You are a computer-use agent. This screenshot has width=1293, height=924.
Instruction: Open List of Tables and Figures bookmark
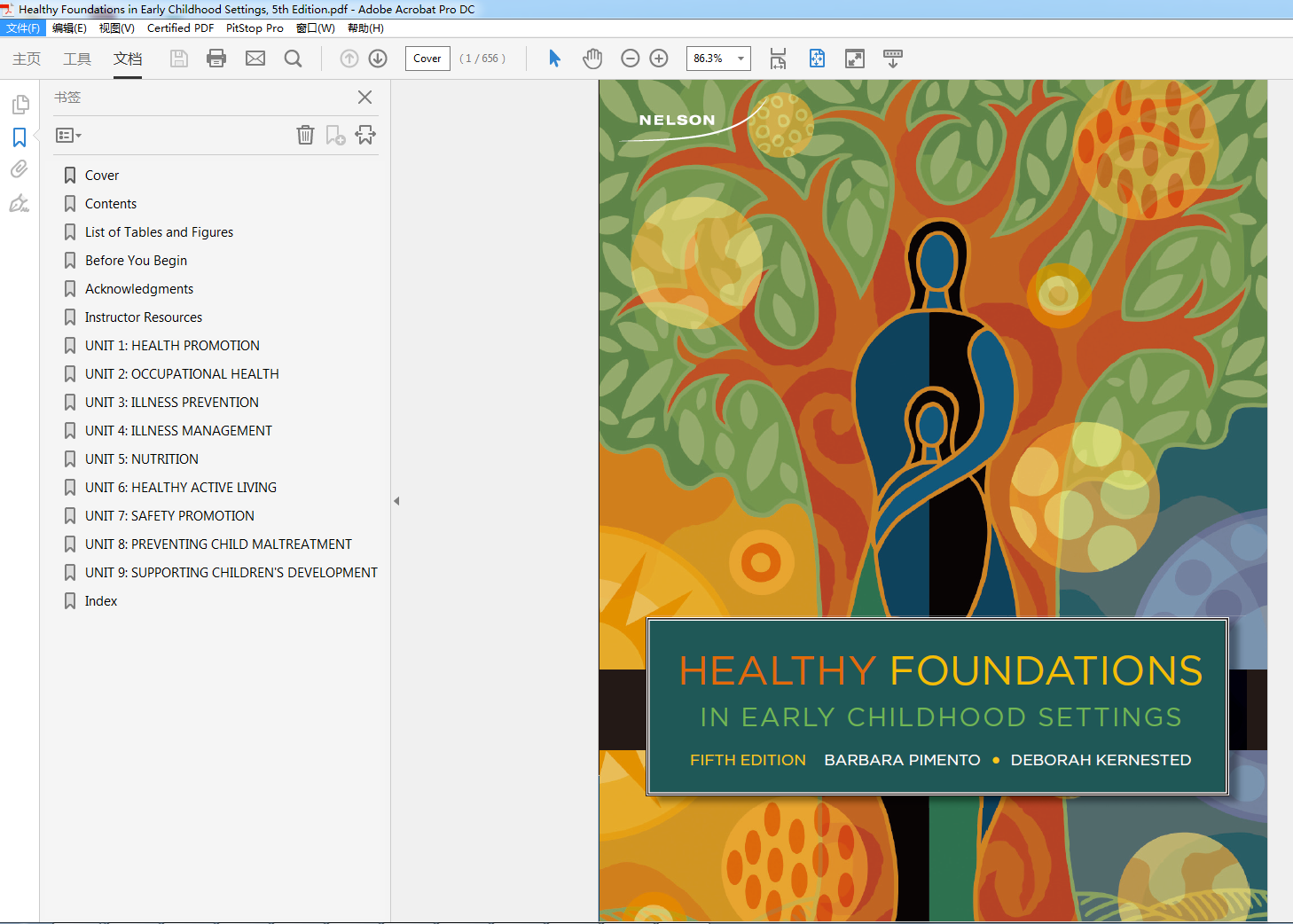coord(159,232)
